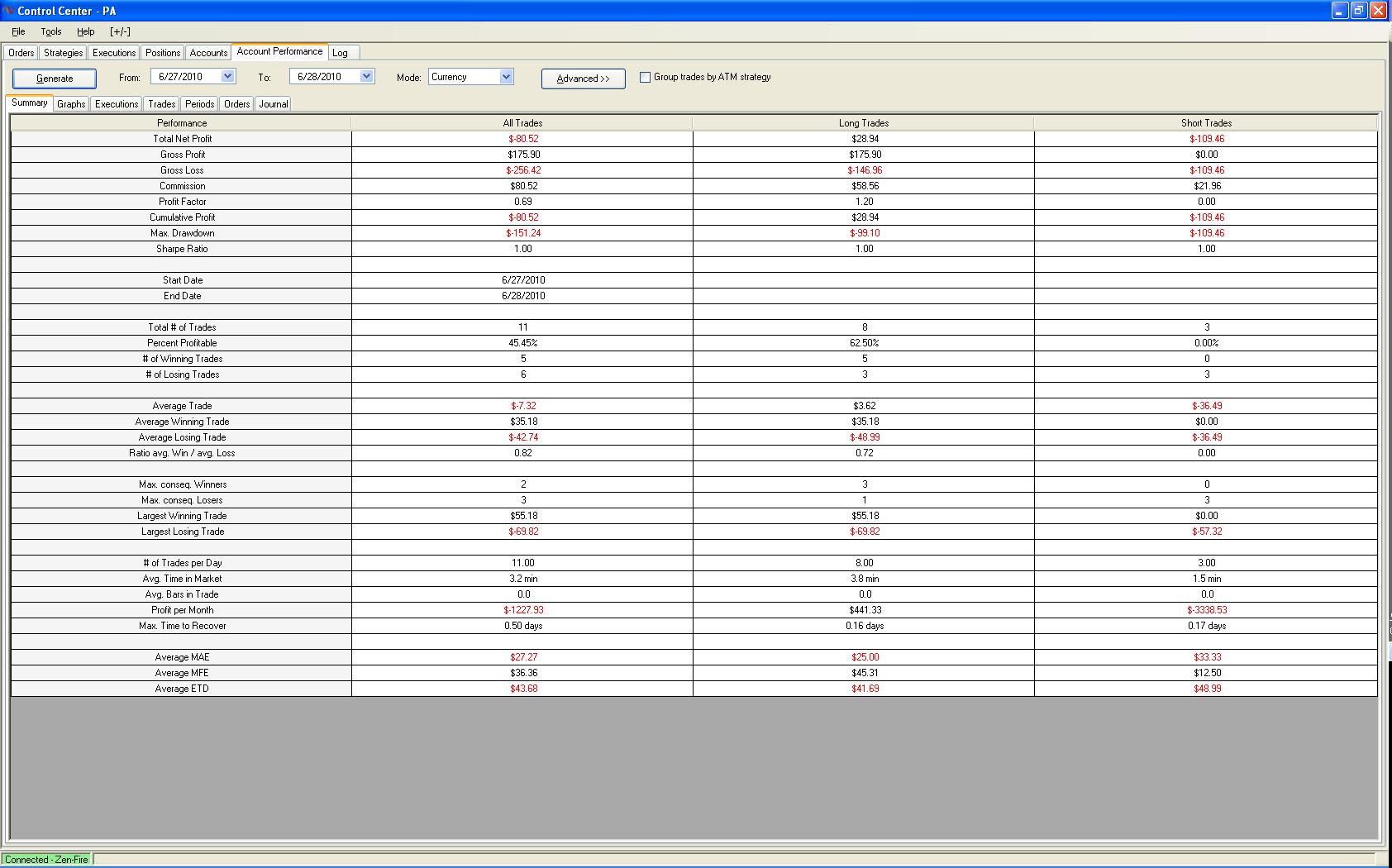Viewport: 1392px width, 868px height.
Task: Restore down the Control Center window
Action: click(x=1360, y=11)
